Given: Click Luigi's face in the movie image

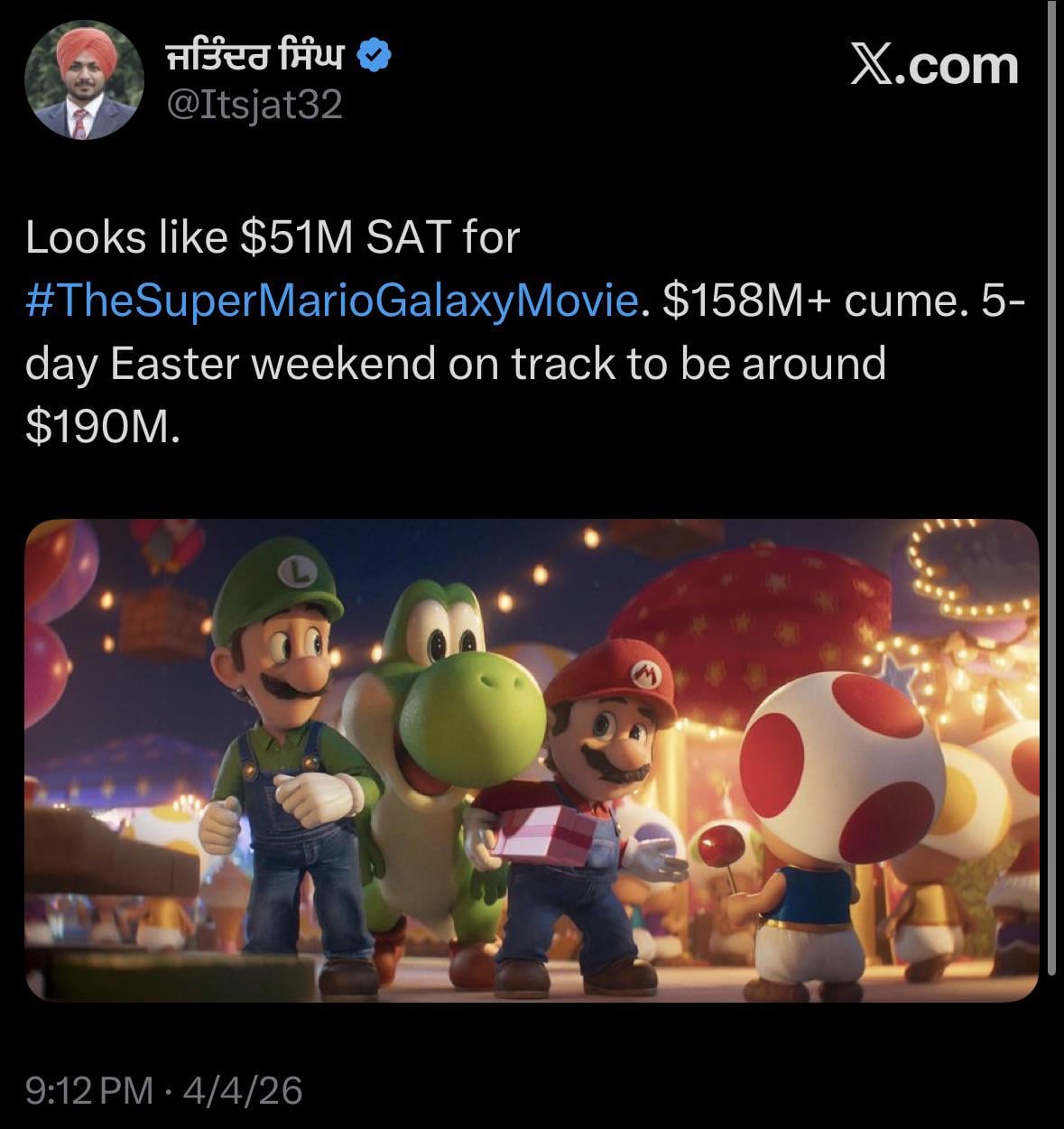Looking at the screenshot, I should (291, 660).
